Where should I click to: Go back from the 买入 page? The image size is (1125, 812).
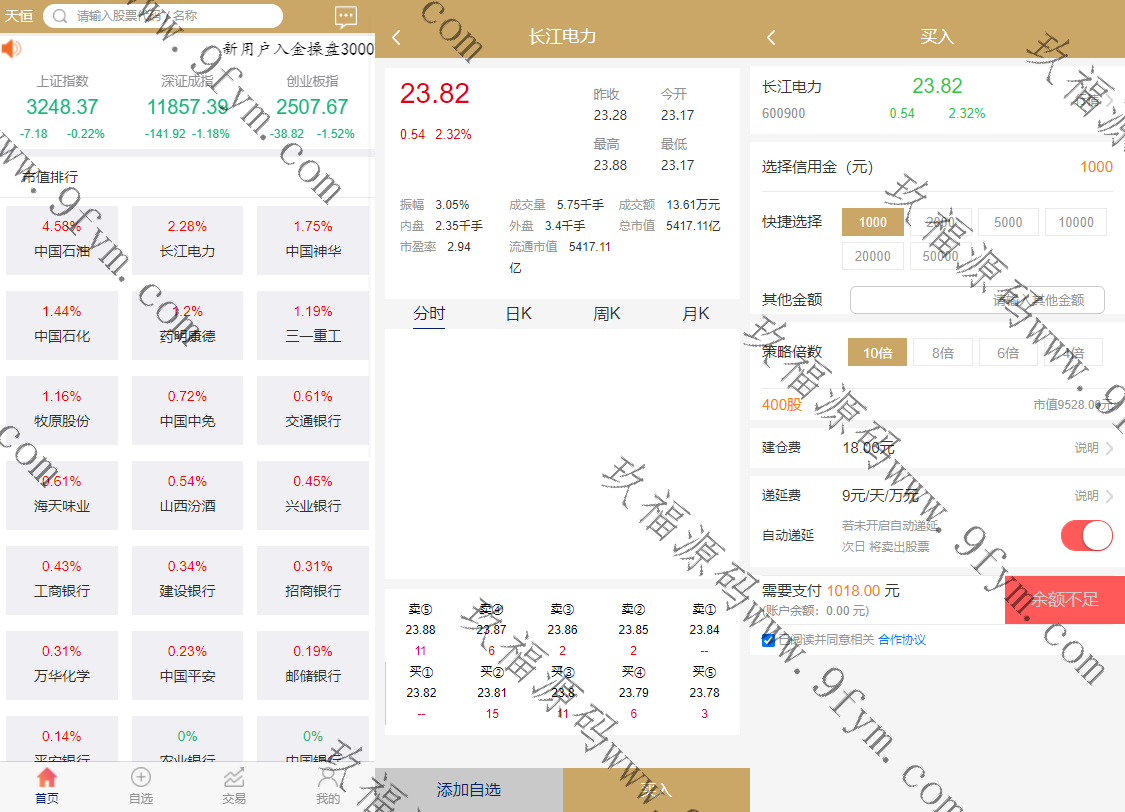click(x=771, y=37)
